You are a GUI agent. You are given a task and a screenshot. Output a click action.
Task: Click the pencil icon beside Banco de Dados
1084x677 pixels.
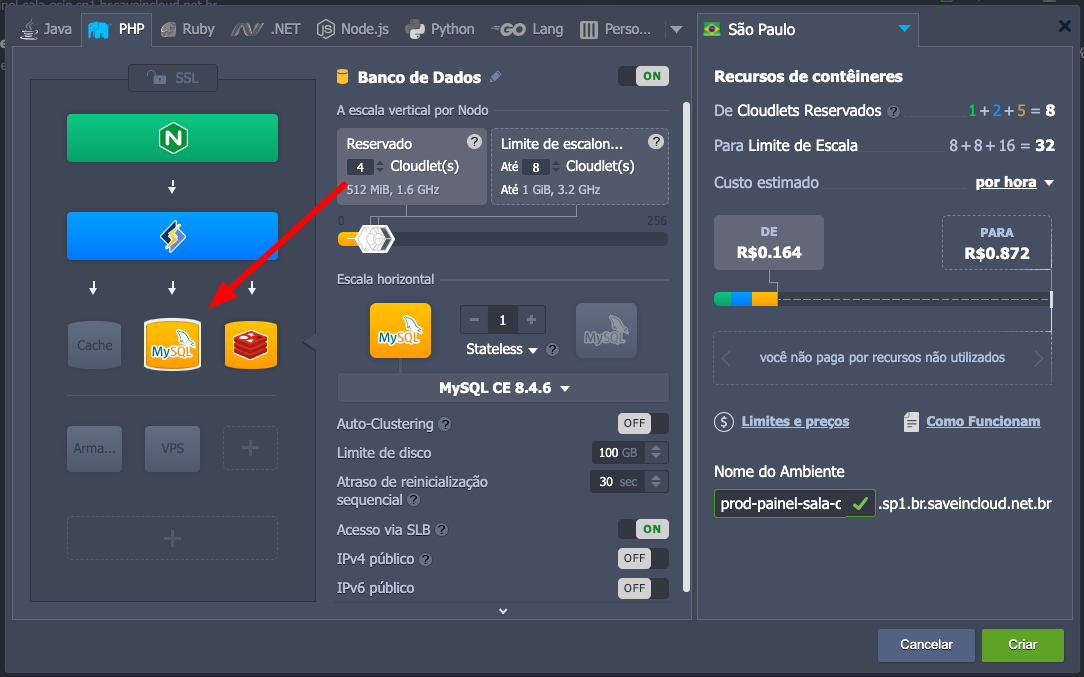(496, 77)
